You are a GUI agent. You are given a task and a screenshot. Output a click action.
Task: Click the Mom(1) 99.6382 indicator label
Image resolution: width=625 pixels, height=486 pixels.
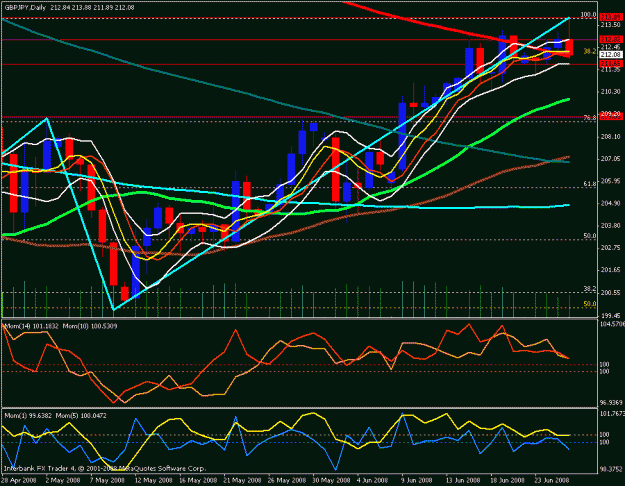[x=28, y=415]
